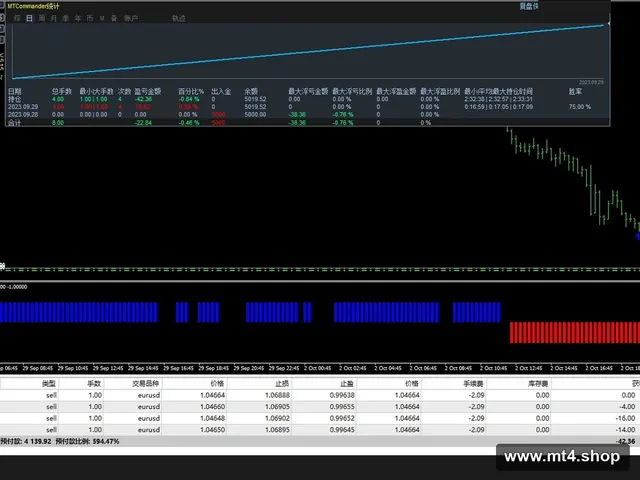Click the 最大浮亏比例 column header
This screenshot has height=480, width=640.
pyautogui.click(x=352, y=91)
